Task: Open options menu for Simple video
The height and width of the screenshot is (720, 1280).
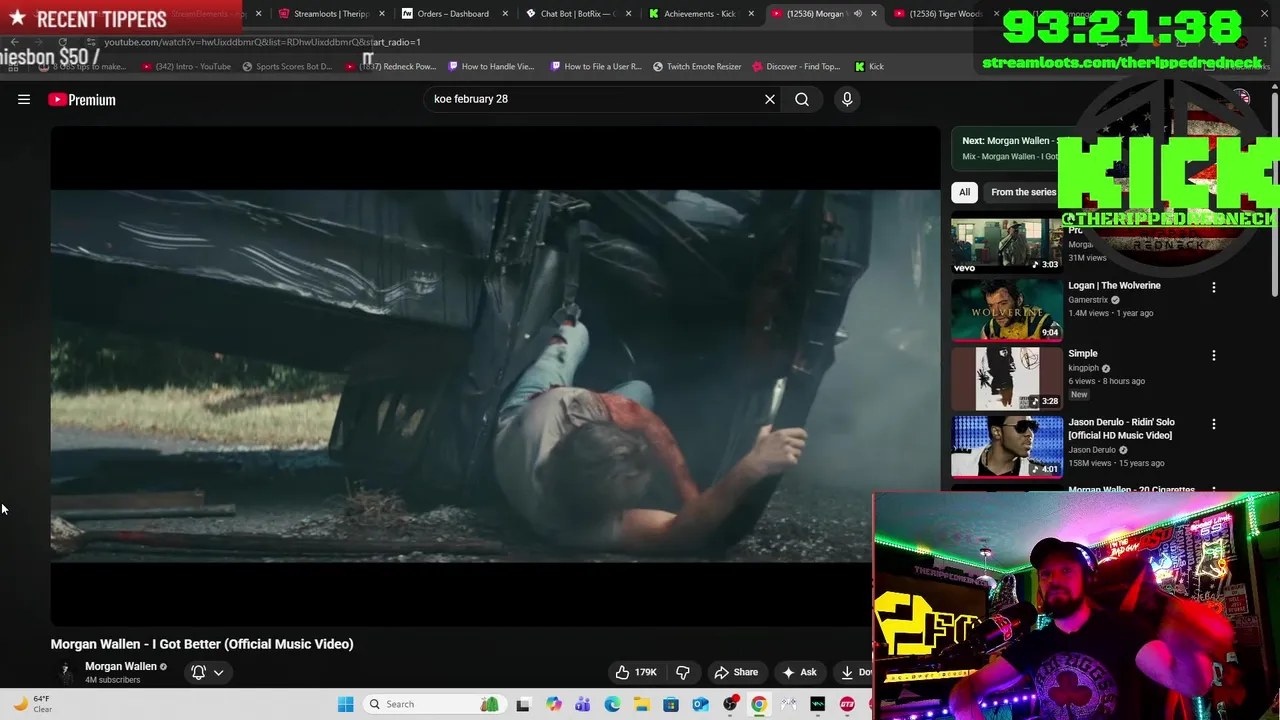Action: [1214, 355]
